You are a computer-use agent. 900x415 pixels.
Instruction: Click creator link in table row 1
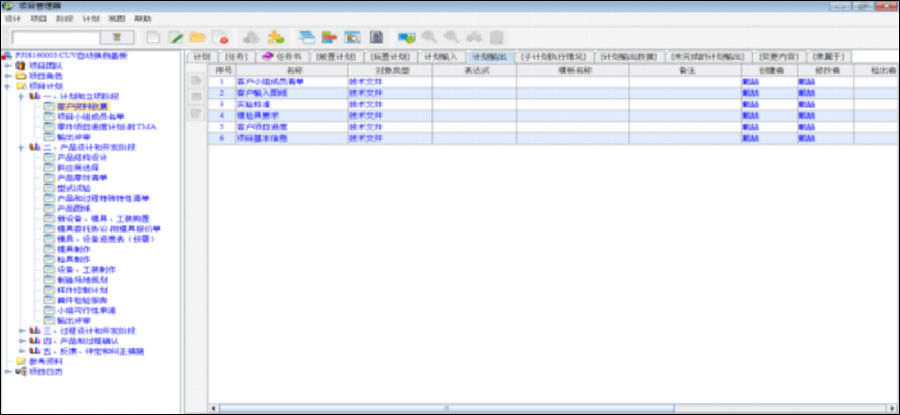pos(750,82)
